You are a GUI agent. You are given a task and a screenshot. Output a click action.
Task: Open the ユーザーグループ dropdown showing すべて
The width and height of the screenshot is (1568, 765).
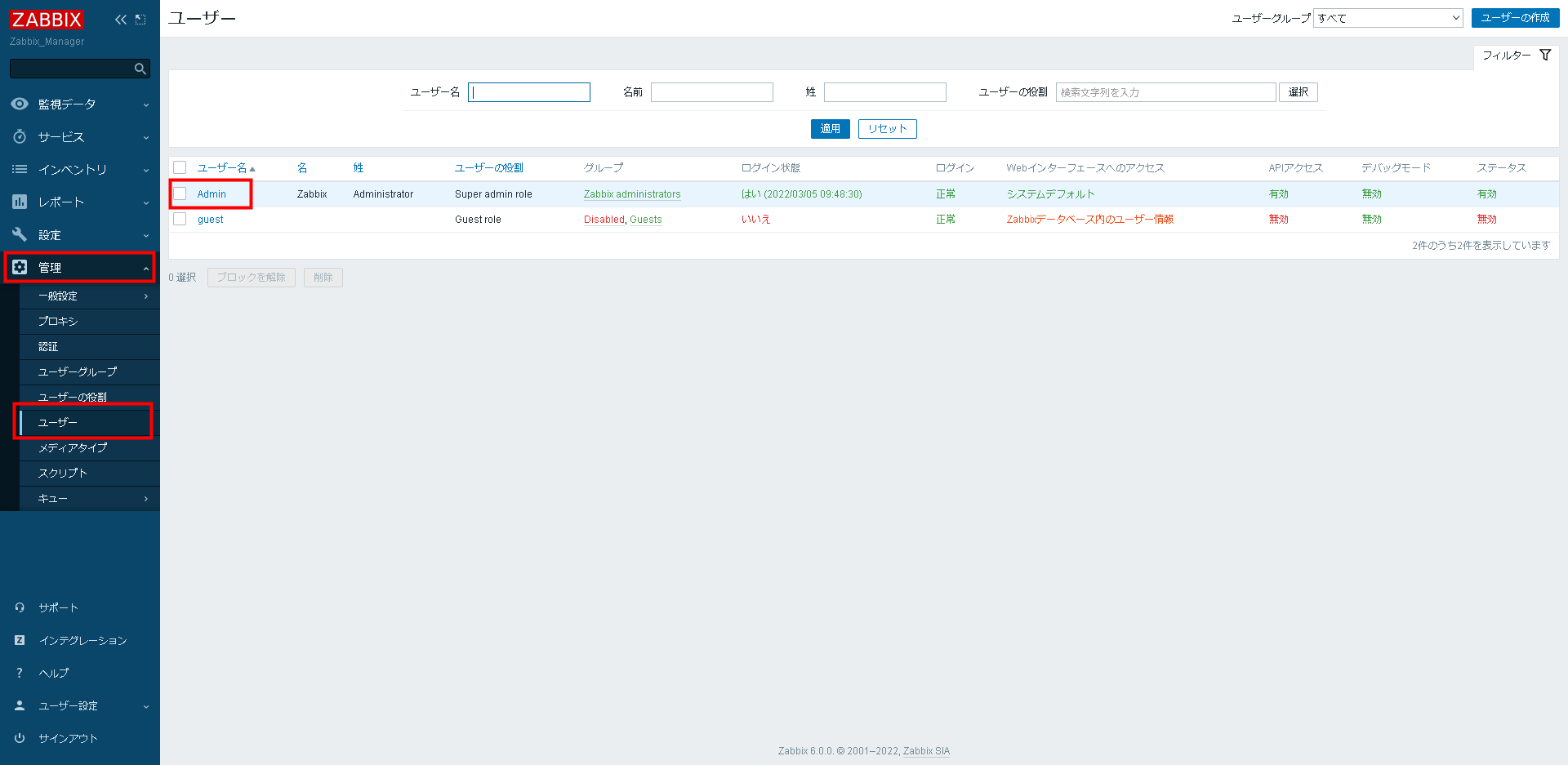[x=1387, y=17]
